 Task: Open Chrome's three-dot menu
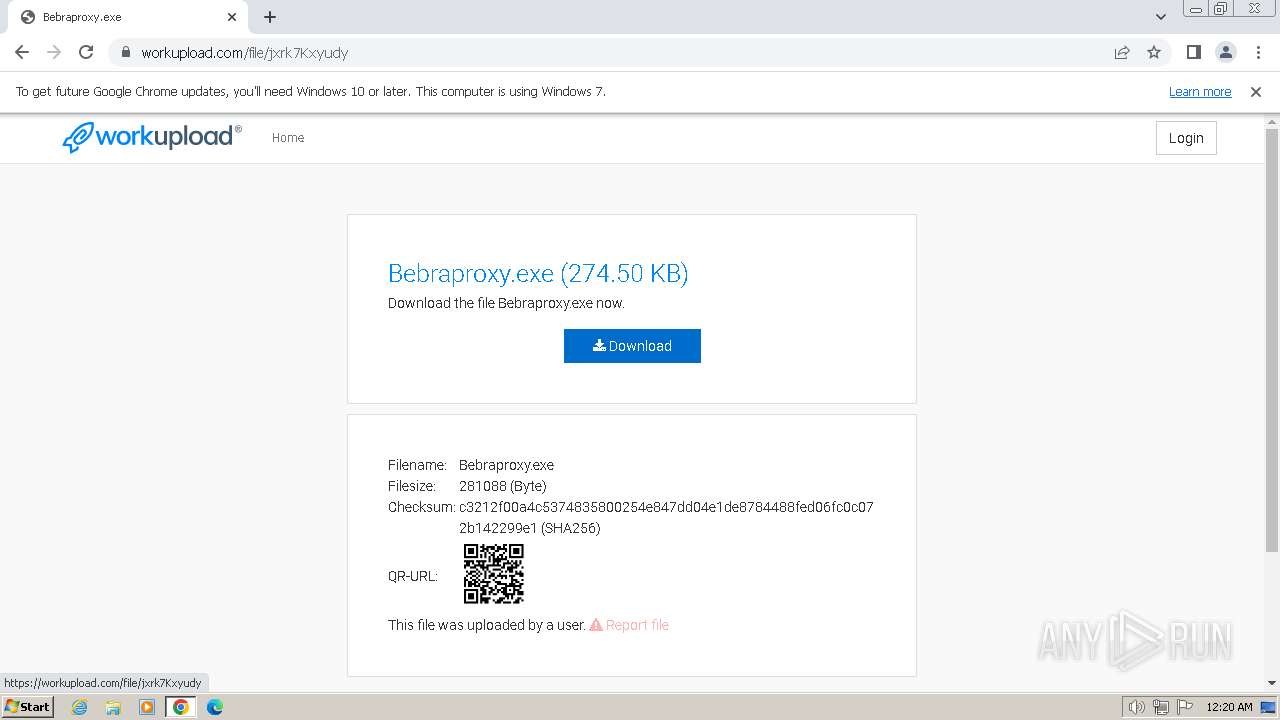coord(1258,52)
